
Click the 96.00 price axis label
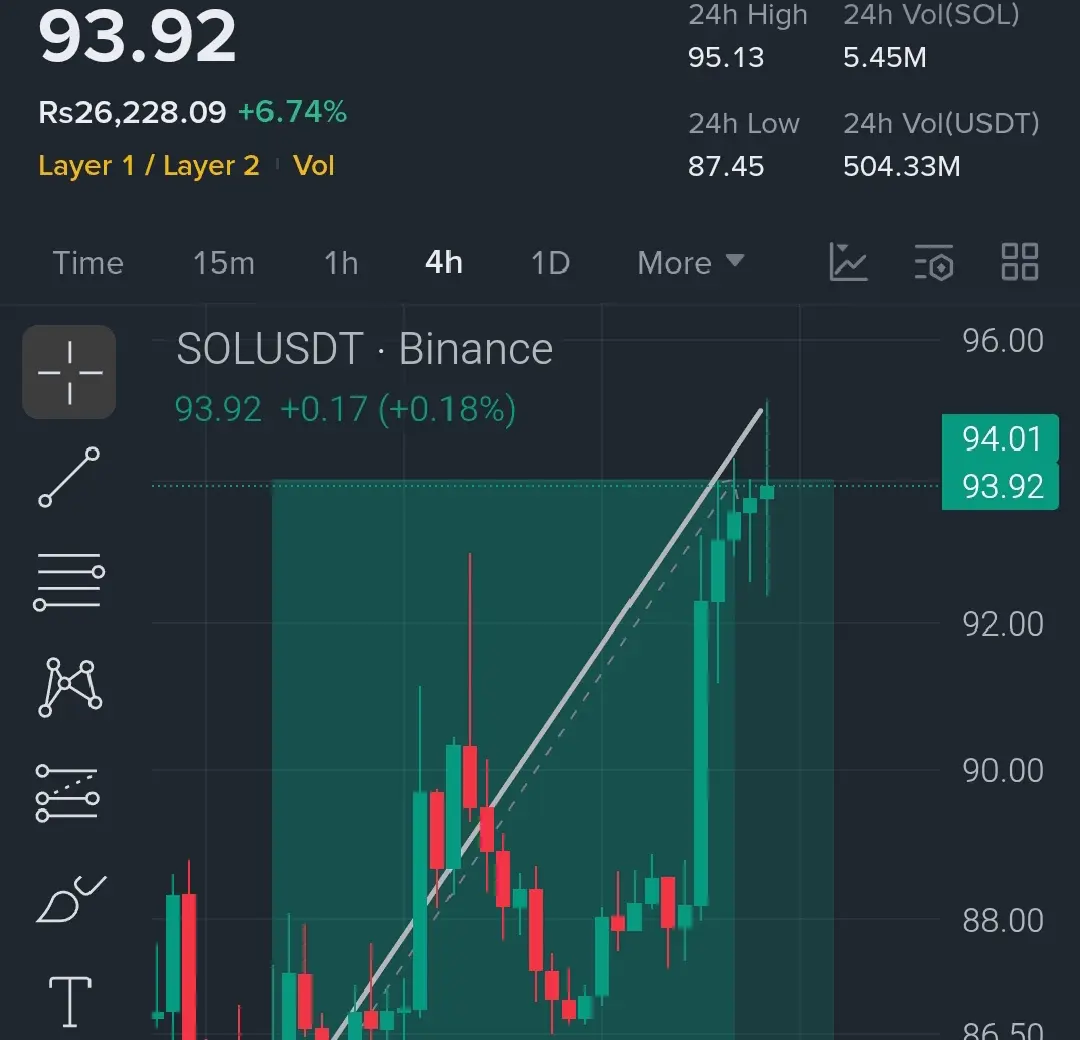[x=1002, y=341]
